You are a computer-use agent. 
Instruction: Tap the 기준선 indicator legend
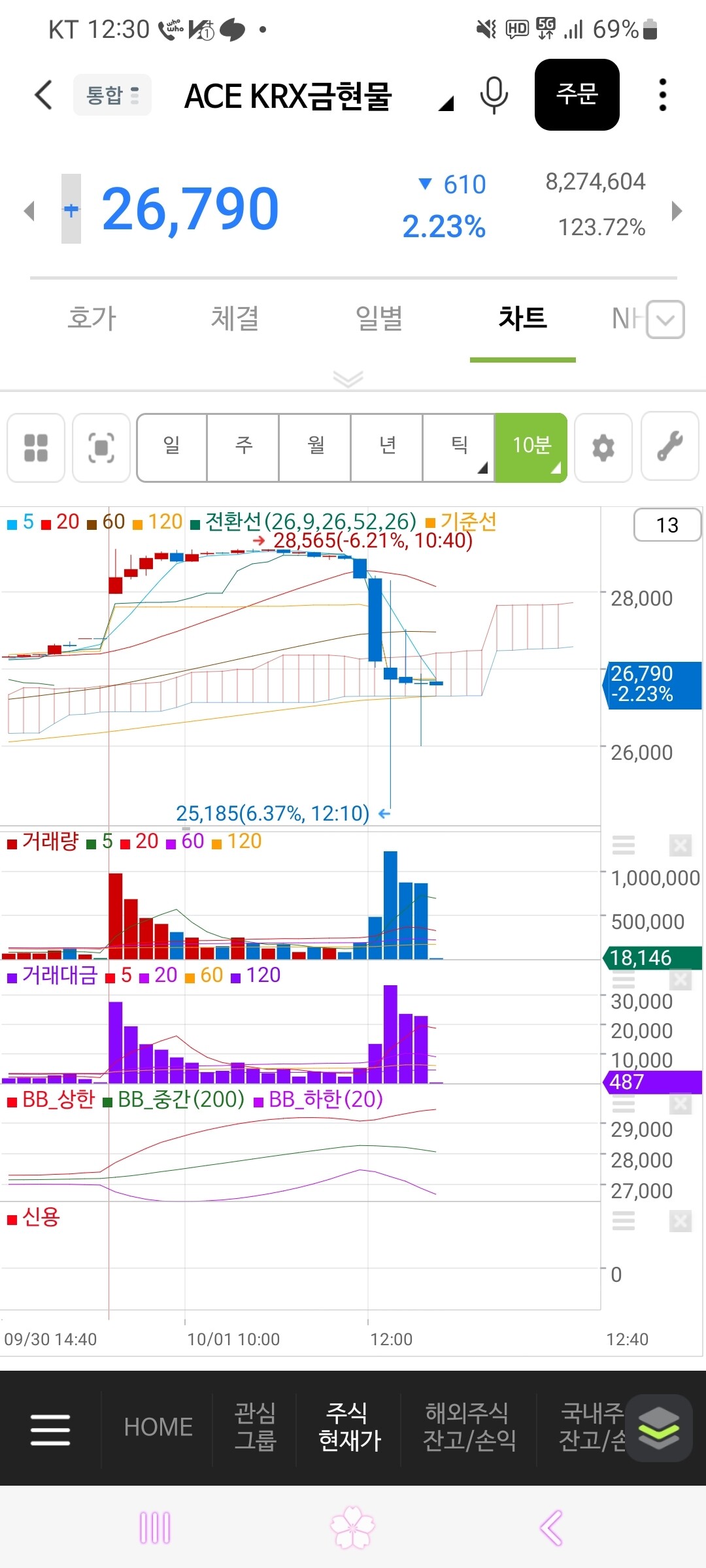pos(462,521)
